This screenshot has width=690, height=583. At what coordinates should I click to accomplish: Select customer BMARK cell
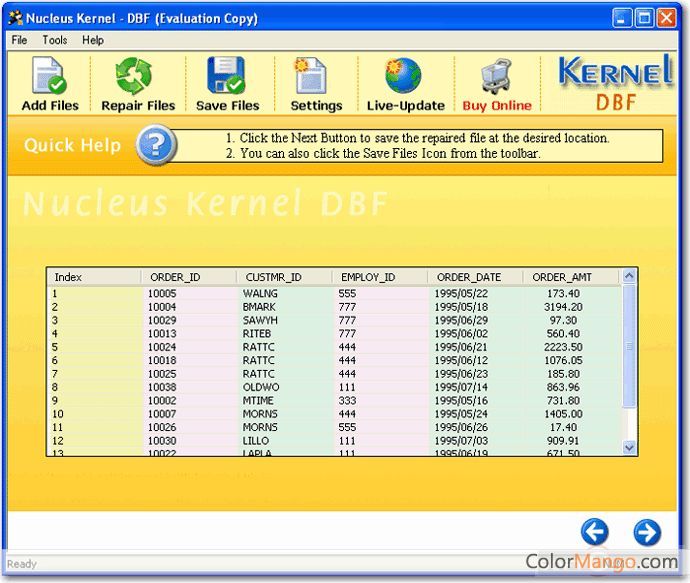(259, 307)
